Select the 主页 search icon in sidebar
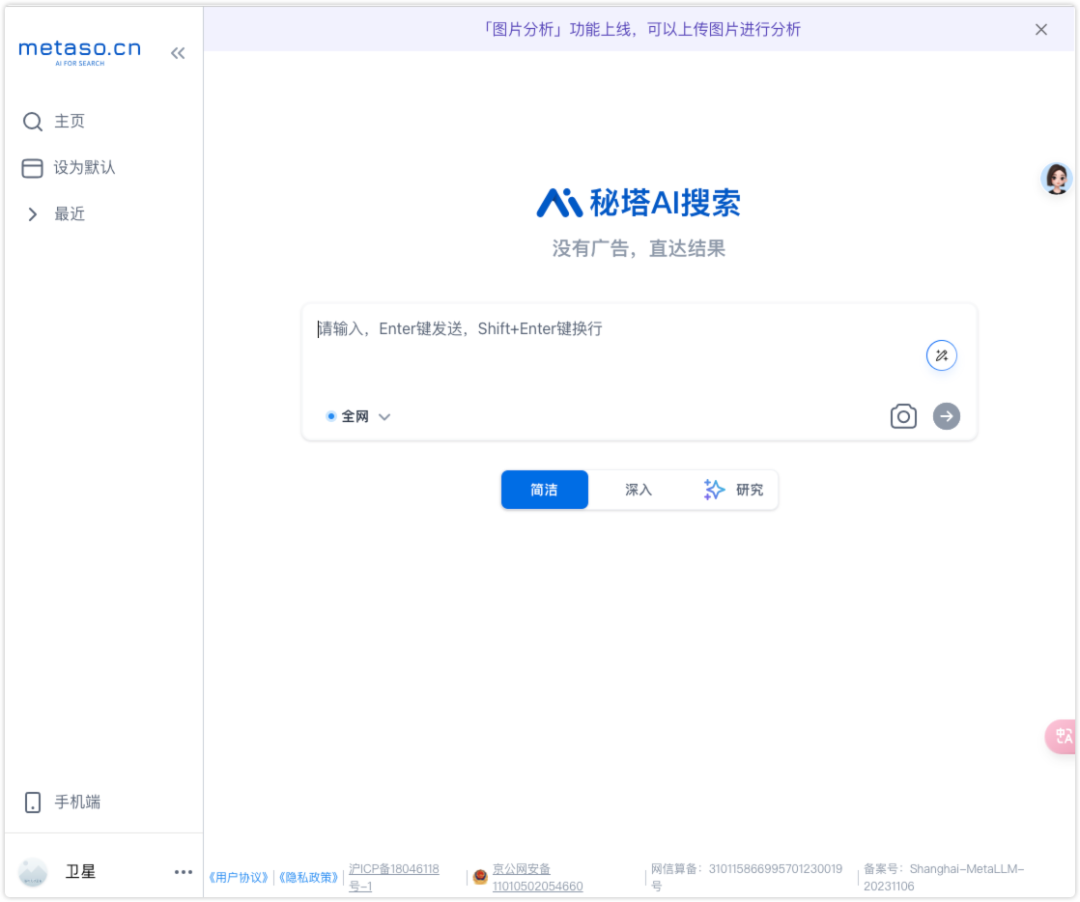 33,121
